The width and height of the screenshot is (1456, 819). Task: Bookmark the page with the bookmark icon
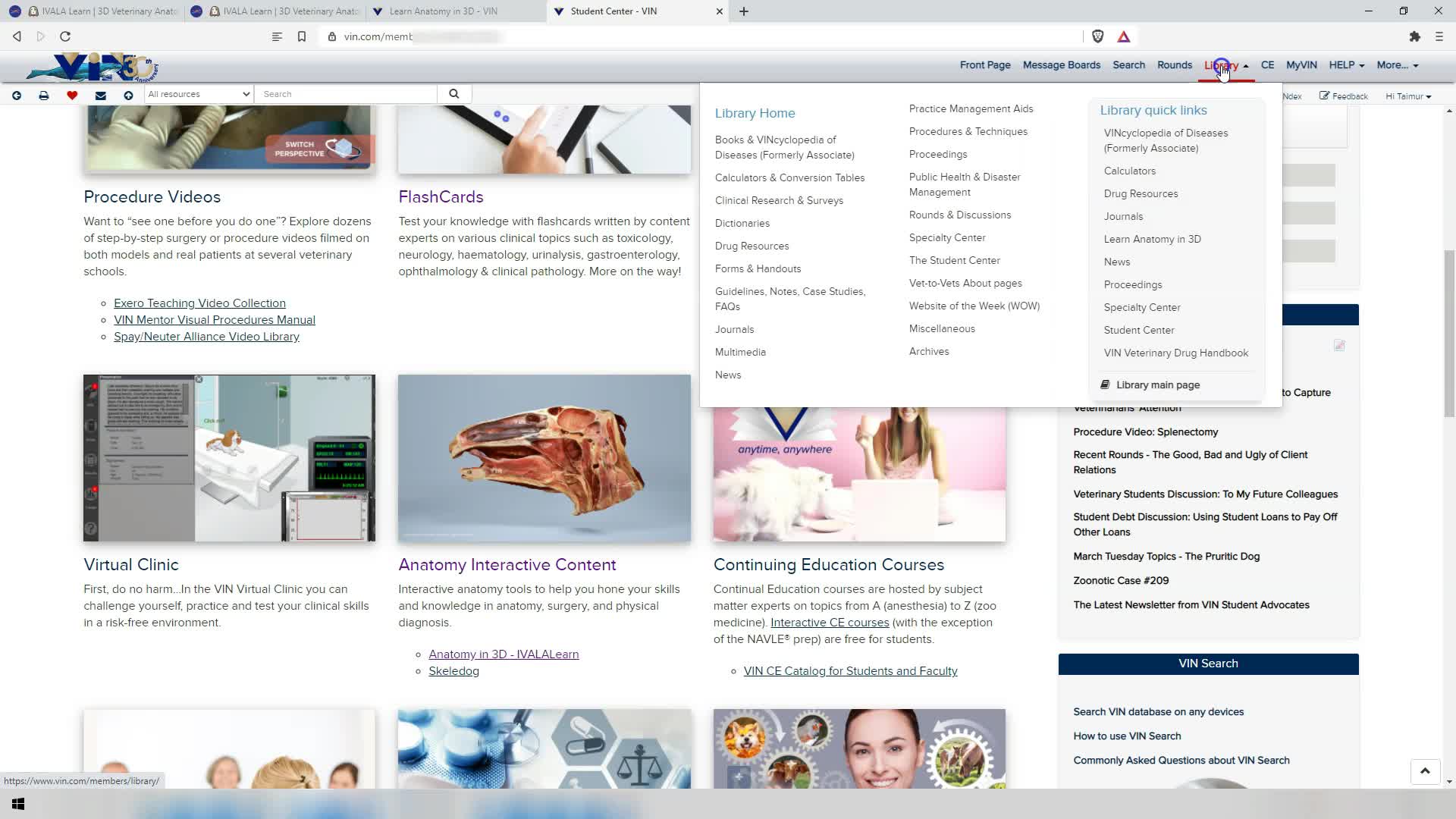tap(302, 36)
